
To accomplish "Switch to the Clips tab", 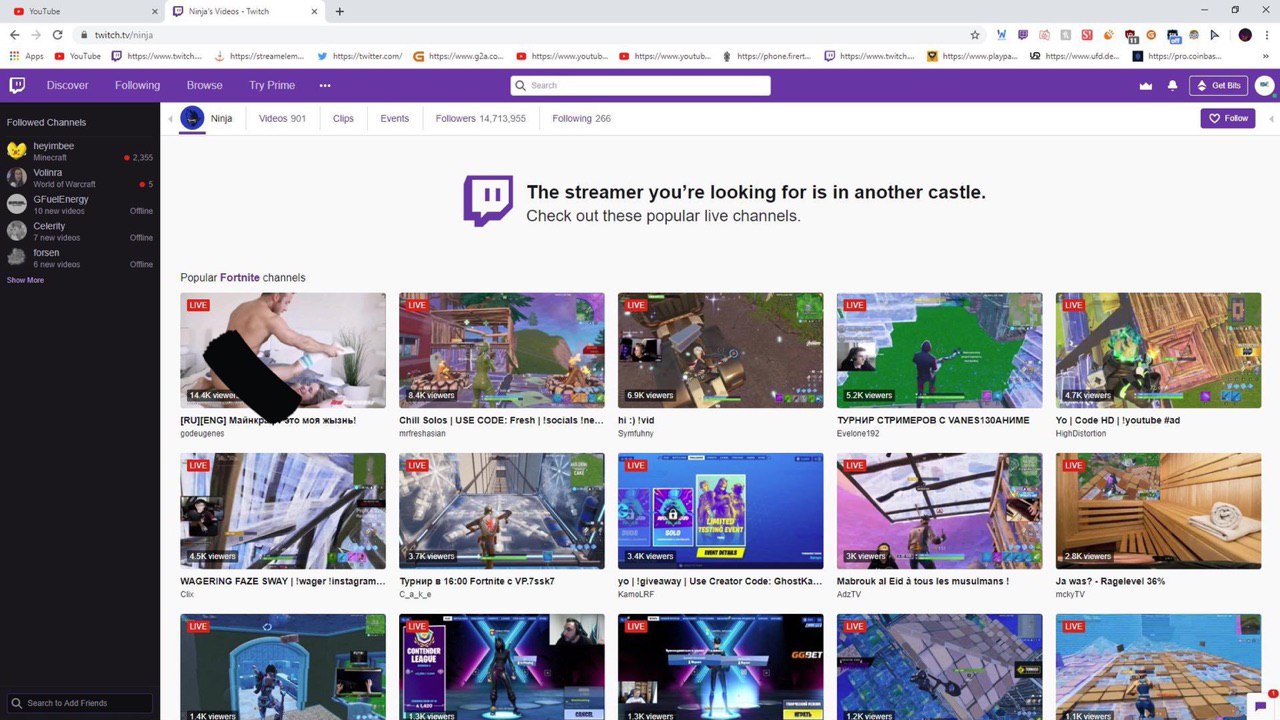I will tap(343, 118).
